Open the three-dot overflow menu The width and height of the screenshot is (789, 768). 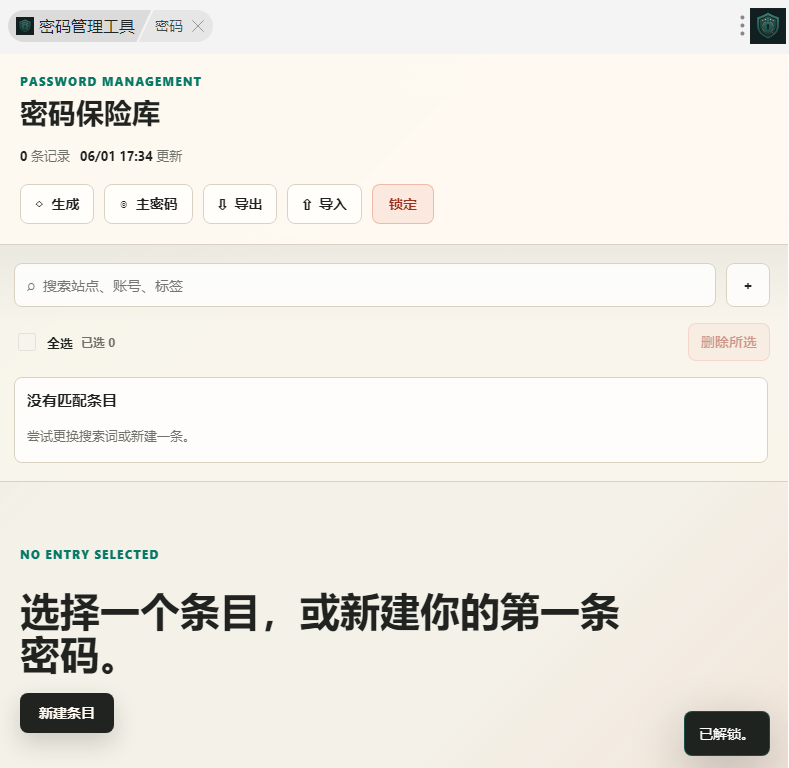click(x=742, y=26)
